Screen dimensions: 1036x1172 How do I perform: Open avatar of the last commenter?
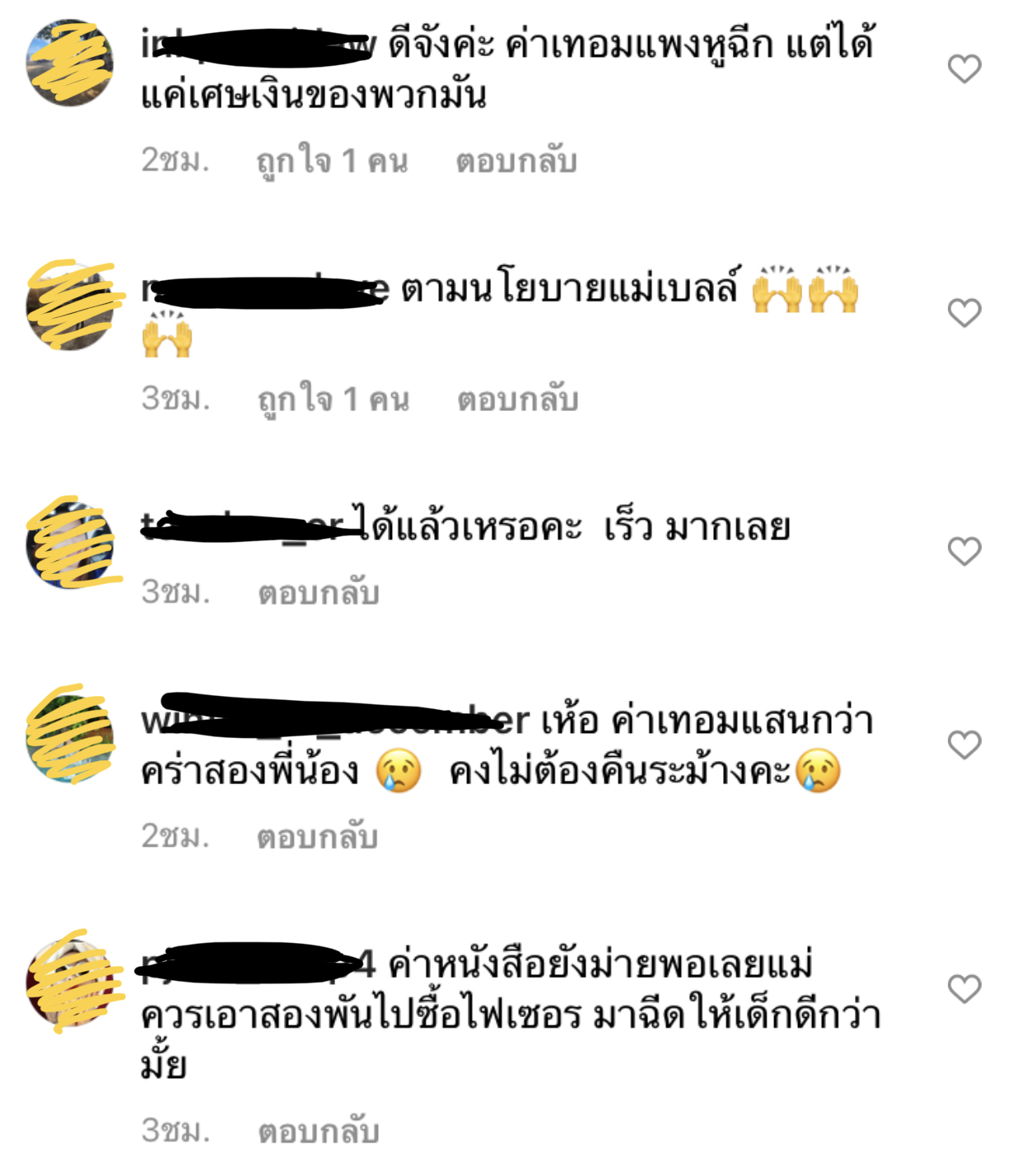point(70,983)
